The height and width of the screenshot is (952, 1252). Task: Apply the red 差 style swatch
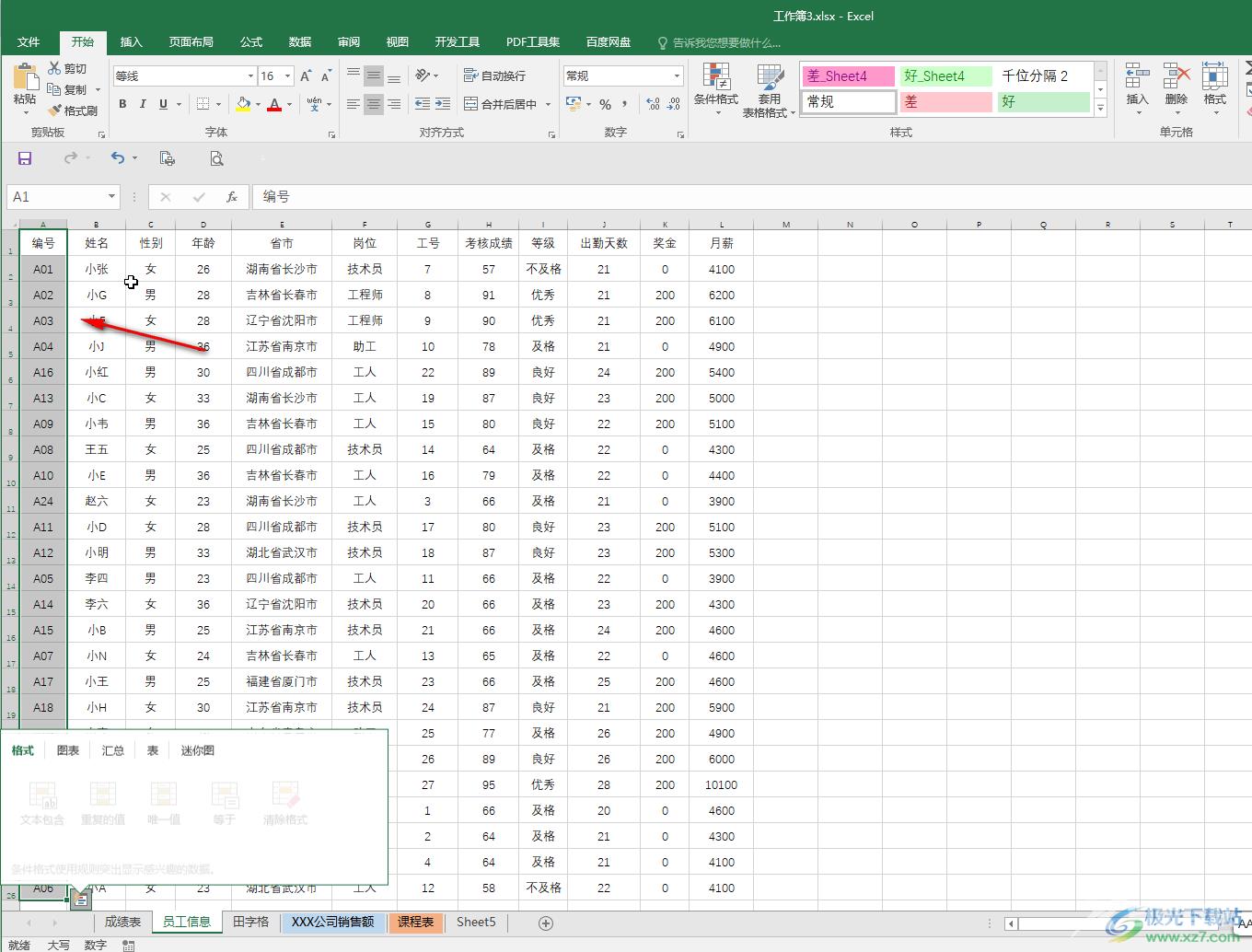945,102
